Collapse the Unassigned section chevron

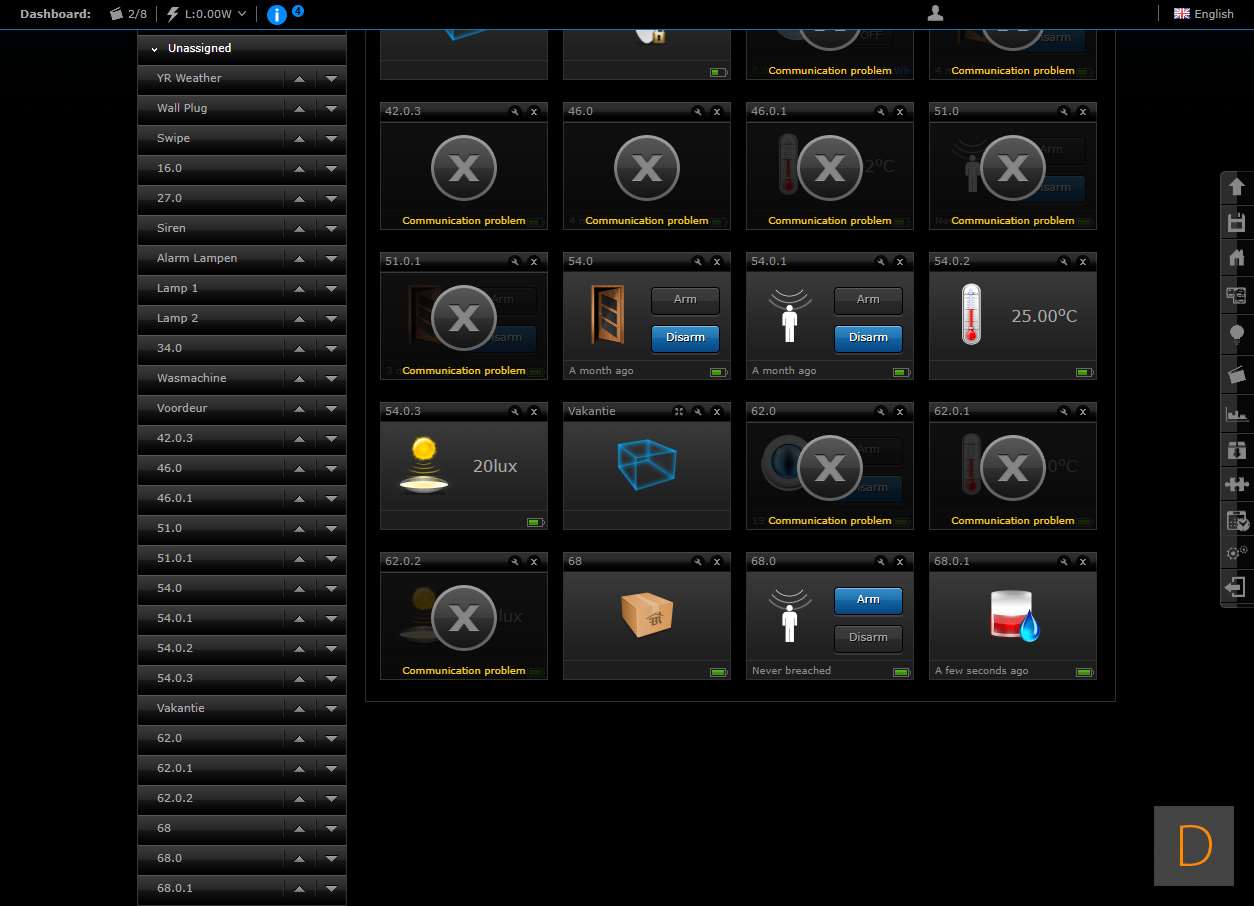155,49
